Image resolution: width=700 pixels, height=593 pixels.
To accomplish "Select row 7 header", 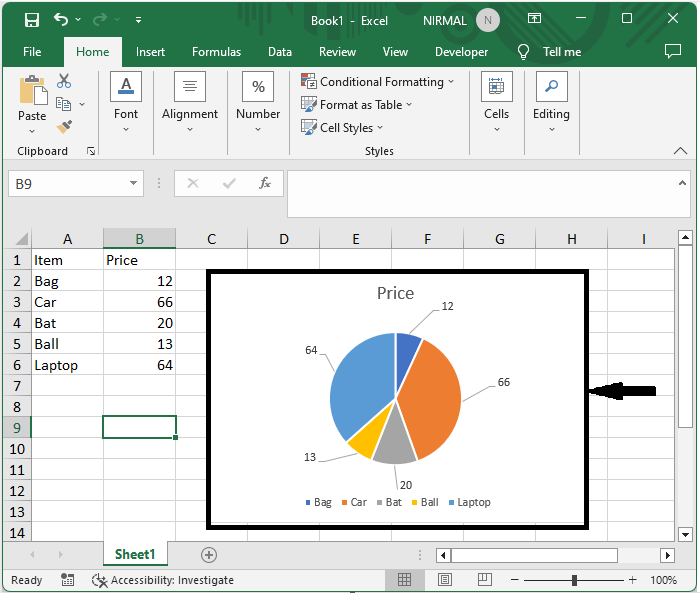I will pos(17,386).
